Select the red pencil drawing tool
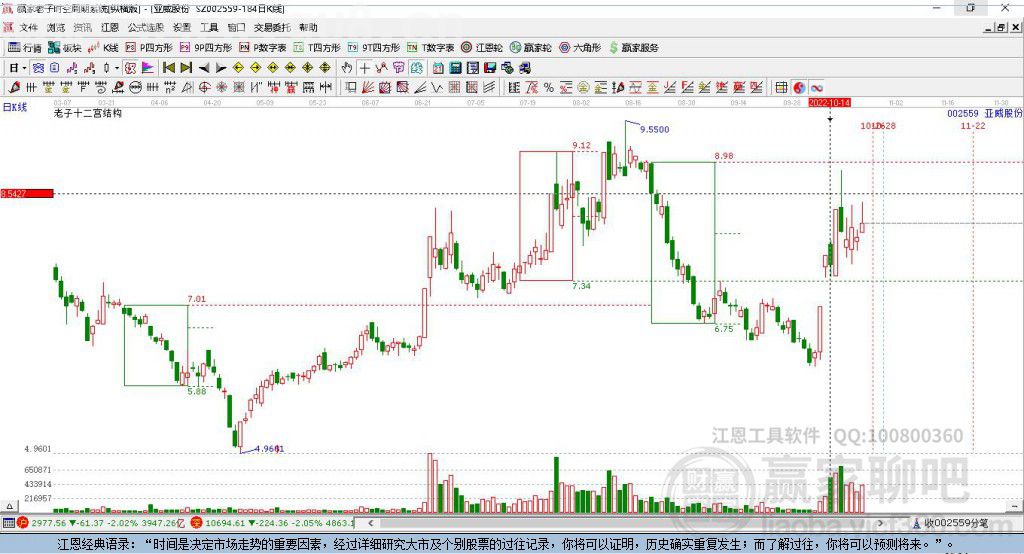The height and width of the screenshot is (554, 1024). [14, 88]
